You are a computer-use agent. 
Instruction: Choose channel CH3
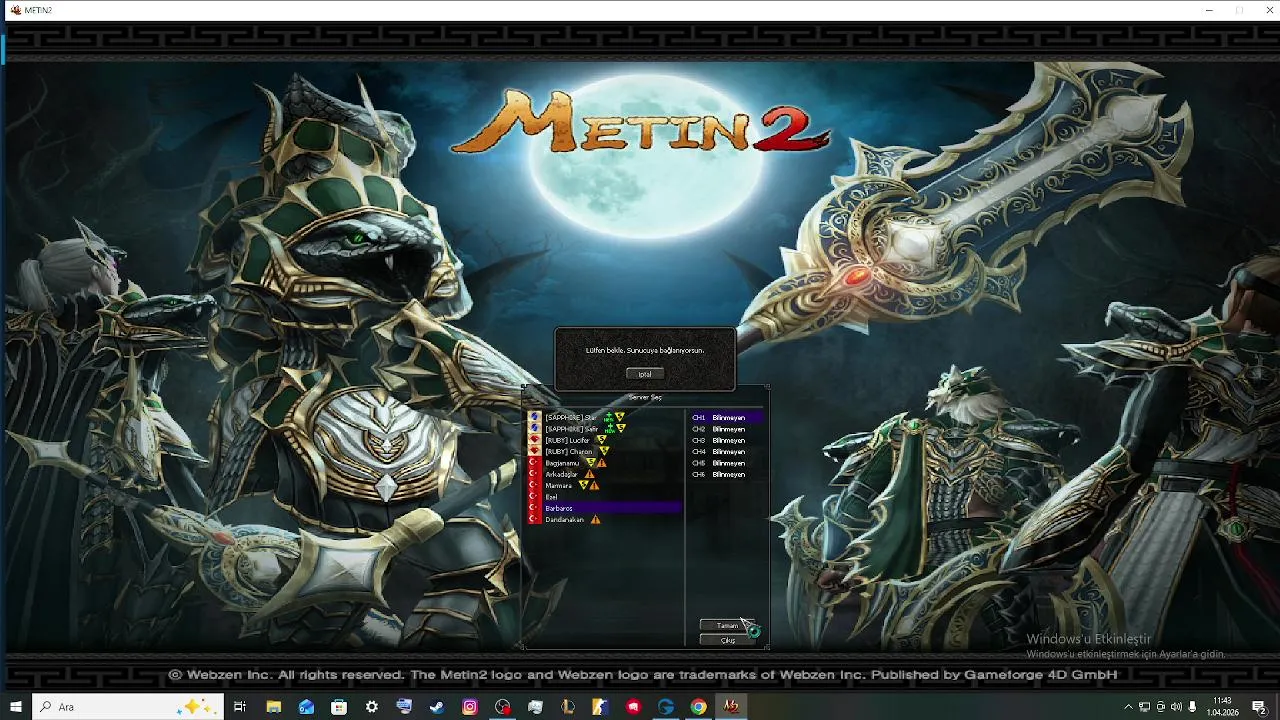click(727, 440)
